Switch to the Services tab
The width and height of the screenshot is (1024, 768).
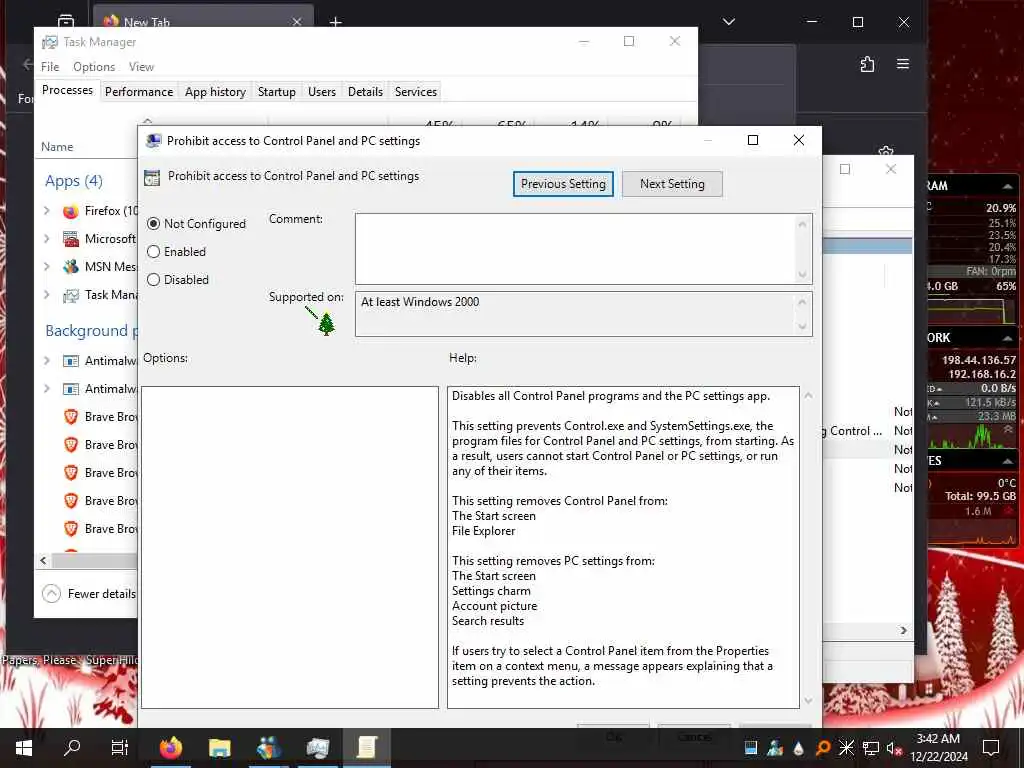click(415, 91)
